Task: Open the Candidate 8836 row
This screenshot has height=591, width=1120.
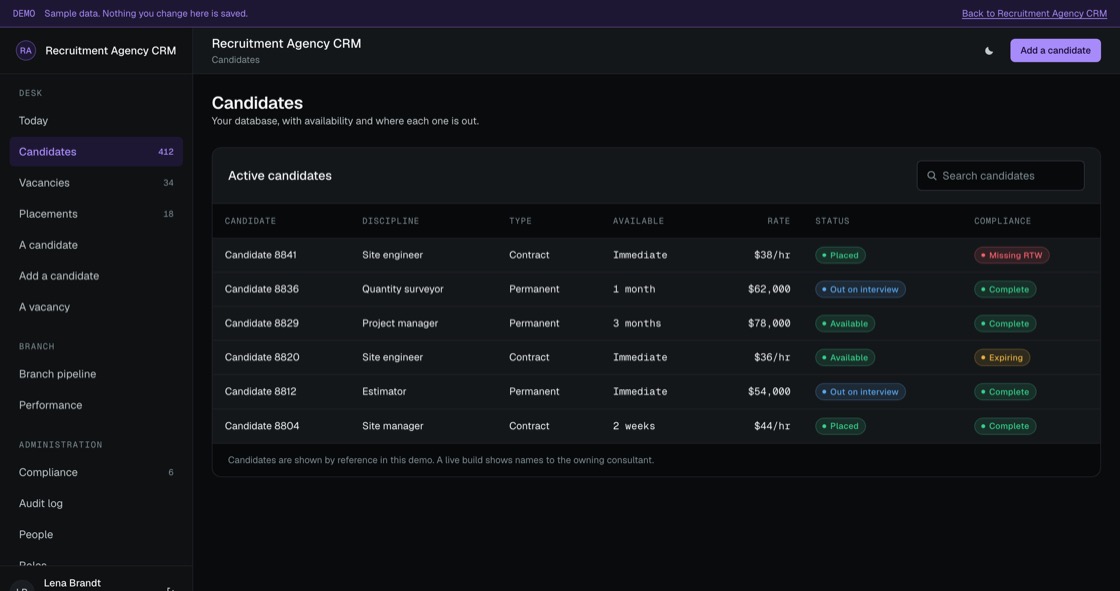Action: 656,289
